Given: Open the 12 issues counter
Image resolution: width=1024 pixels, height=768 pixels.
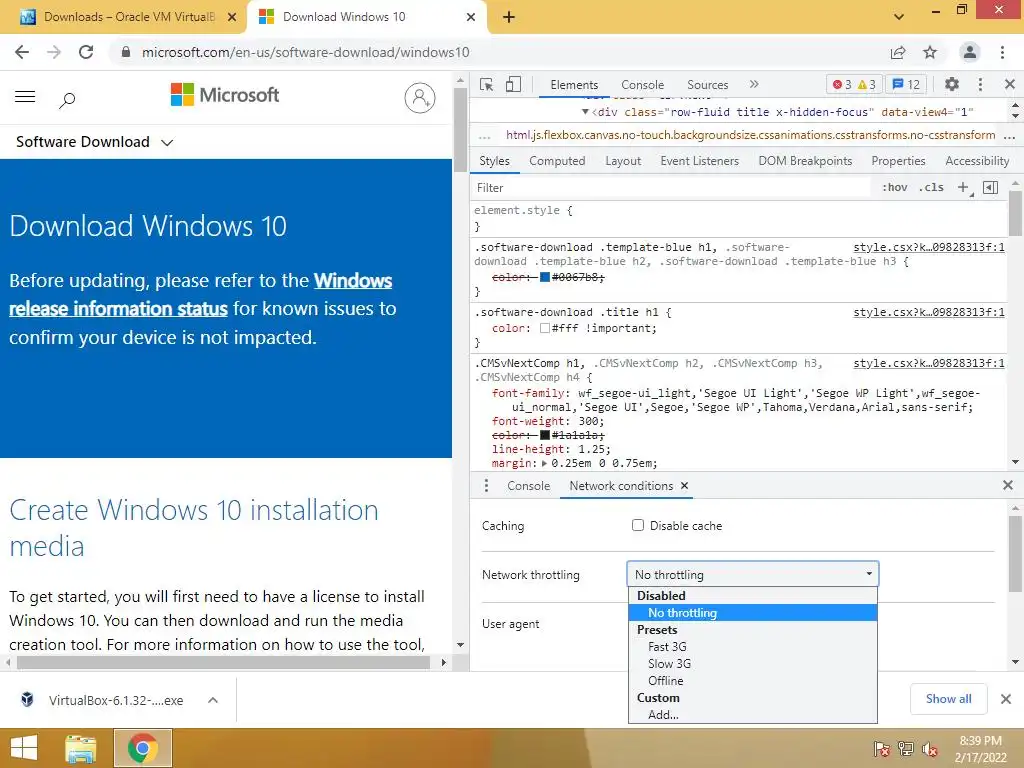Looking at the screenshot, I should [x=906, y=84].
